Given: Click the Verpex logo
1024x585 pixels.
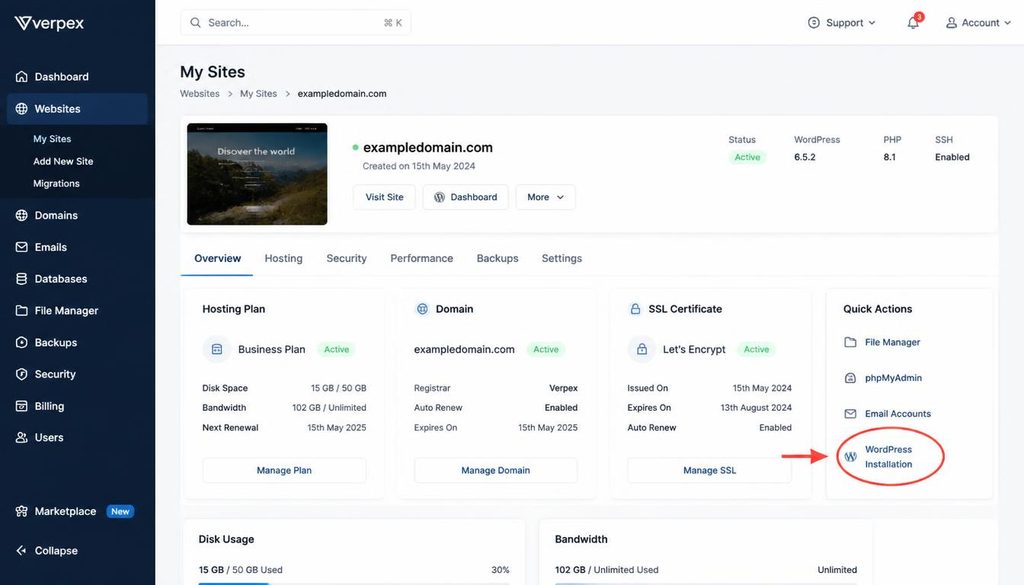Looking at the screenshot, I should pos(49,24).
